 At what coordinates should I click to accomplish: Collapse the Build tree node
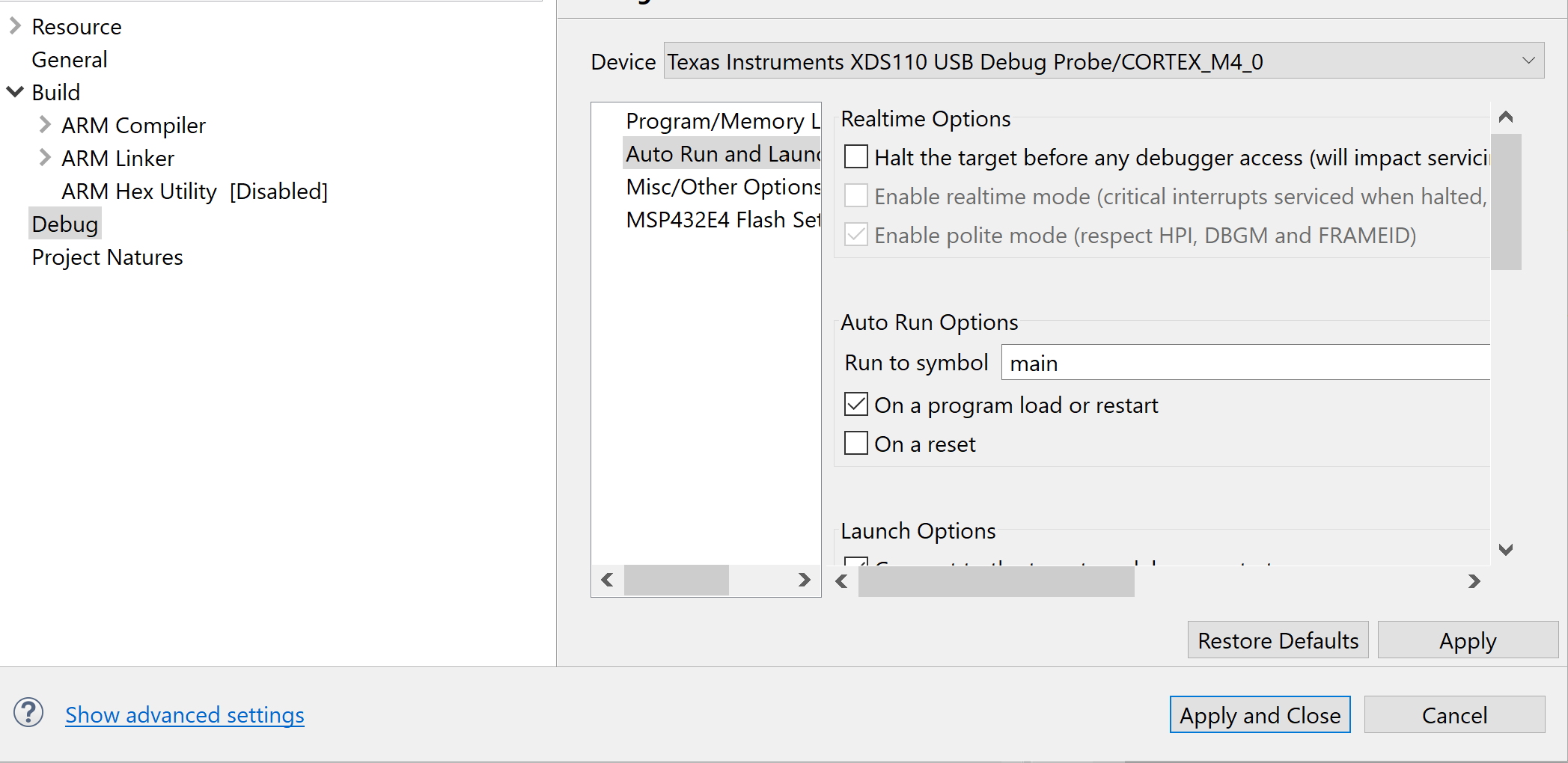pos(15,92)
